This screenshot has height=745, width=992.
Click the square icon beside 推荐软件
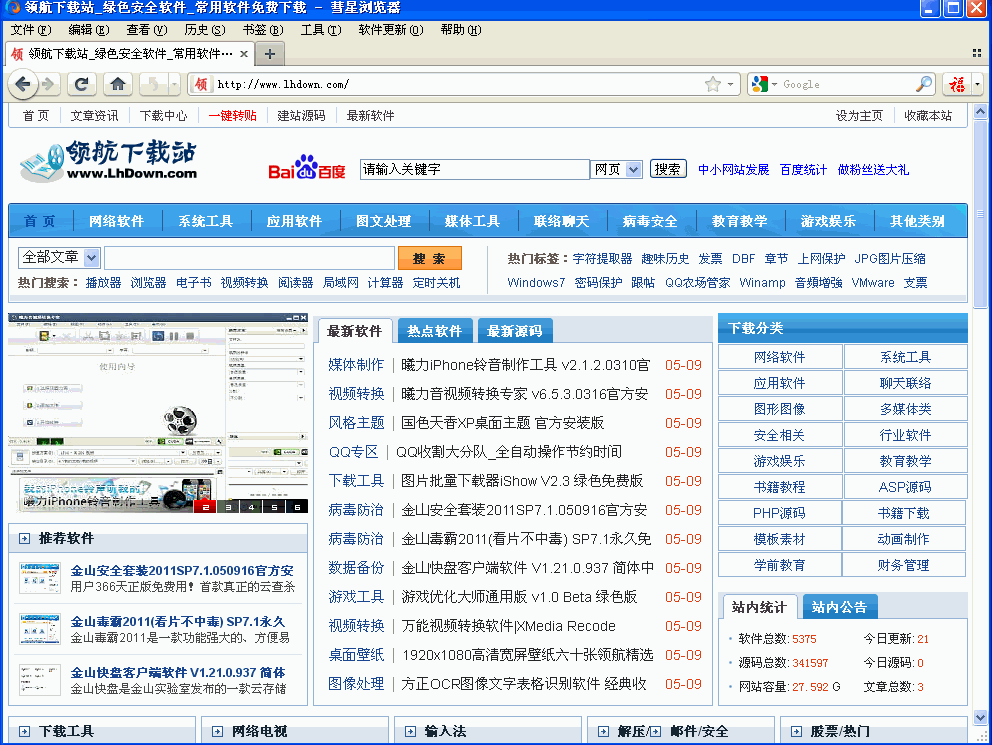tap(24, 538)
